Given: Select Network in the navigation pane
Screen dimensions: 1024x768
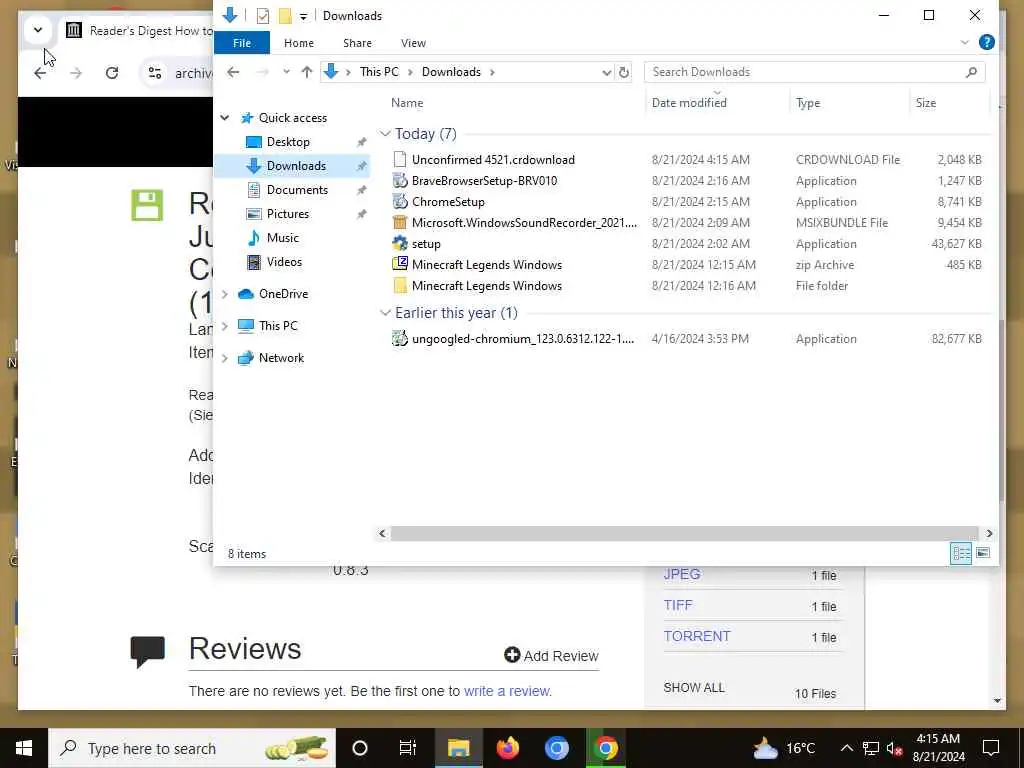Looking at the screenshot, I should click(281, 358).
